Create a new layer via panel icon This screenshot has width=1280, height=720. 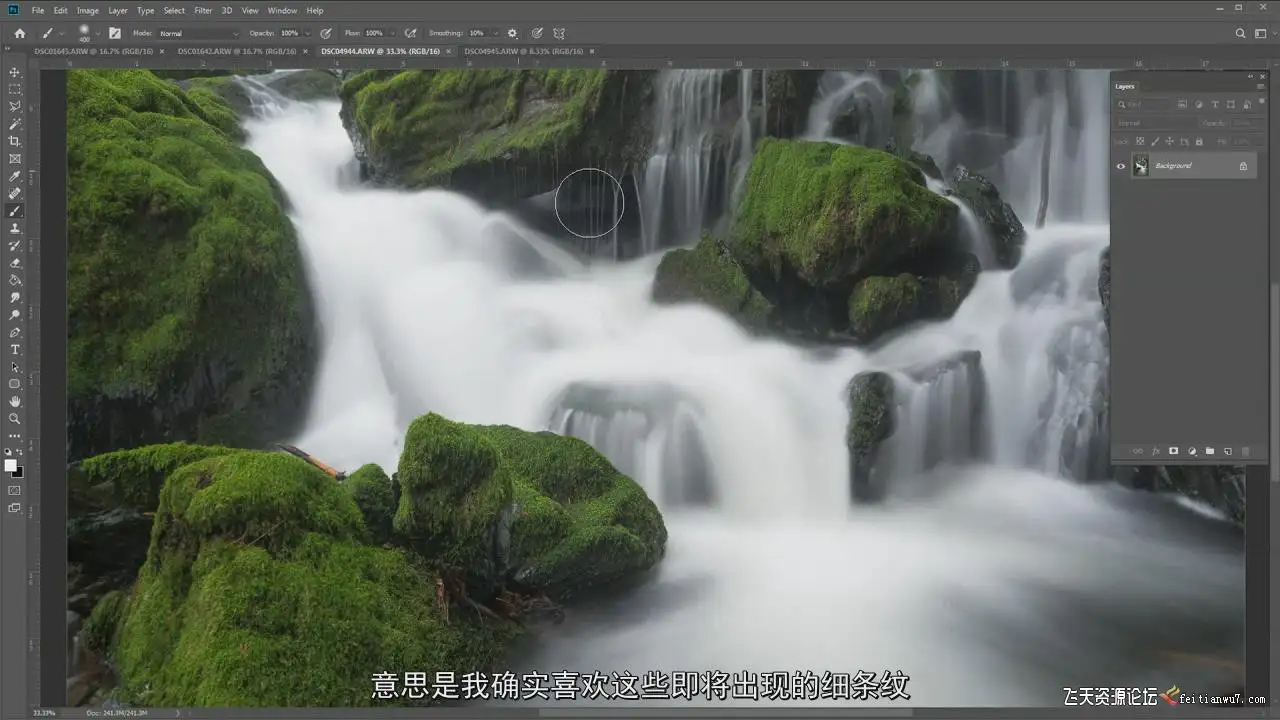point(1228,451)
